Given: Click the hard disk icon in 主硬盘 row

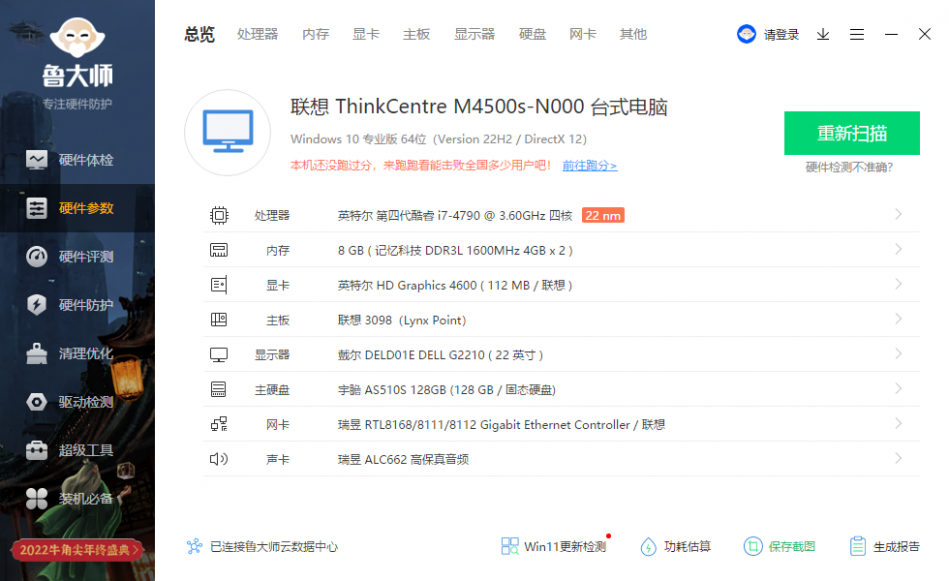Looking at the screenshot, I should [219, 389].
